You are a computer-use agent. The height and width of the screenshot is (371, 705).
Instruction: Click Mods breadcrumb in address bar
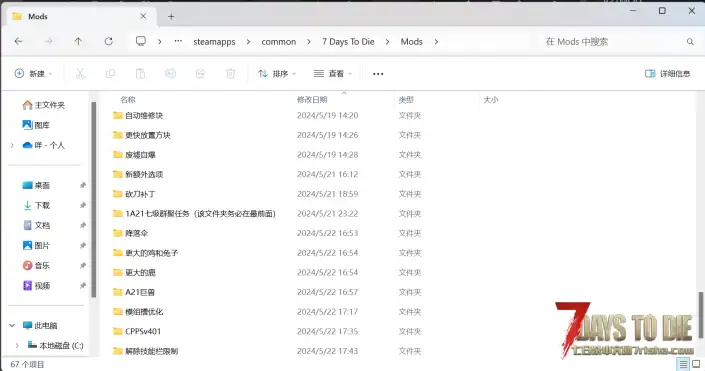coord(411,41)
